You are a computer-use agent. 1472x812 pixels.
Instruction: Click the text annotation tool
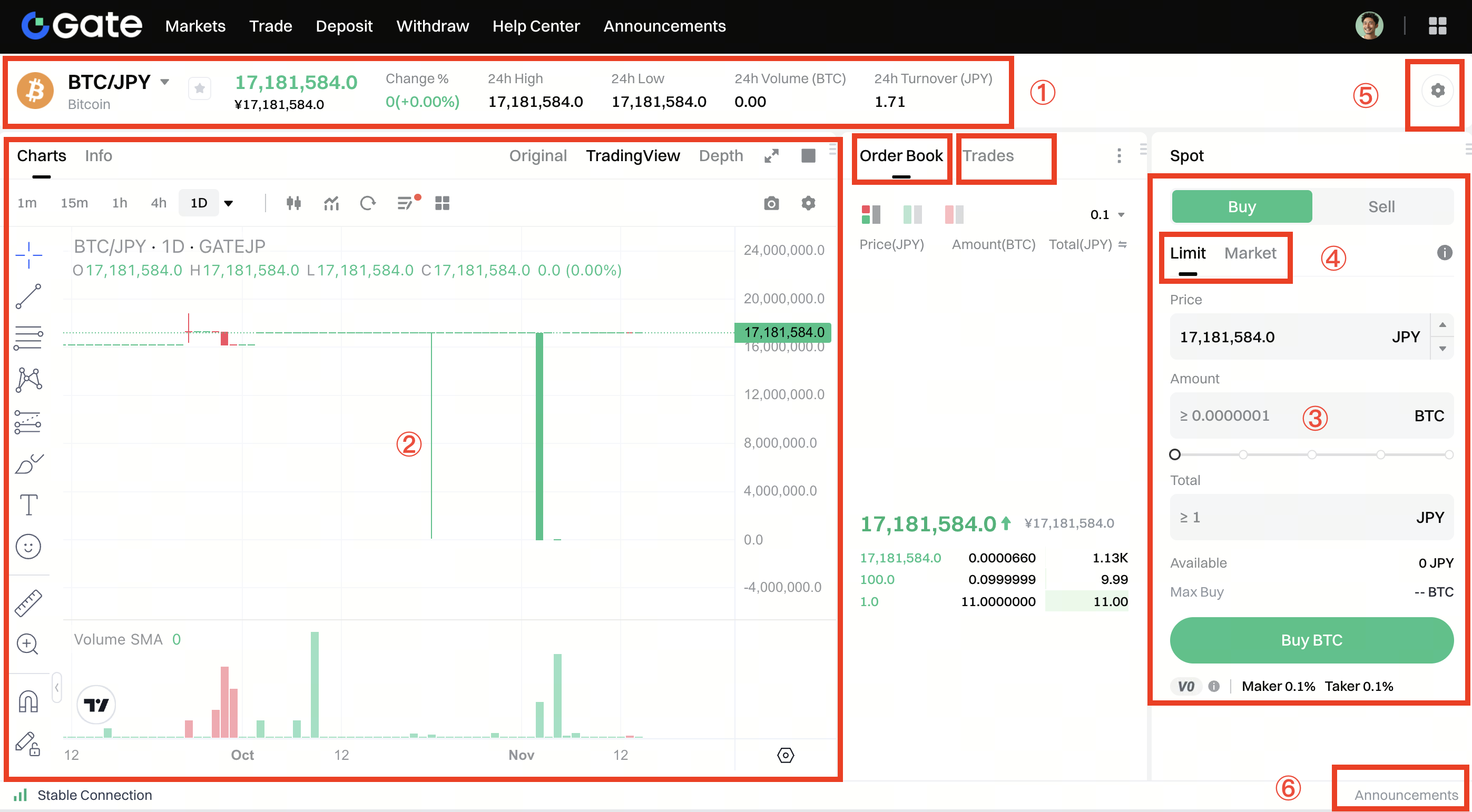coord(28,505)
